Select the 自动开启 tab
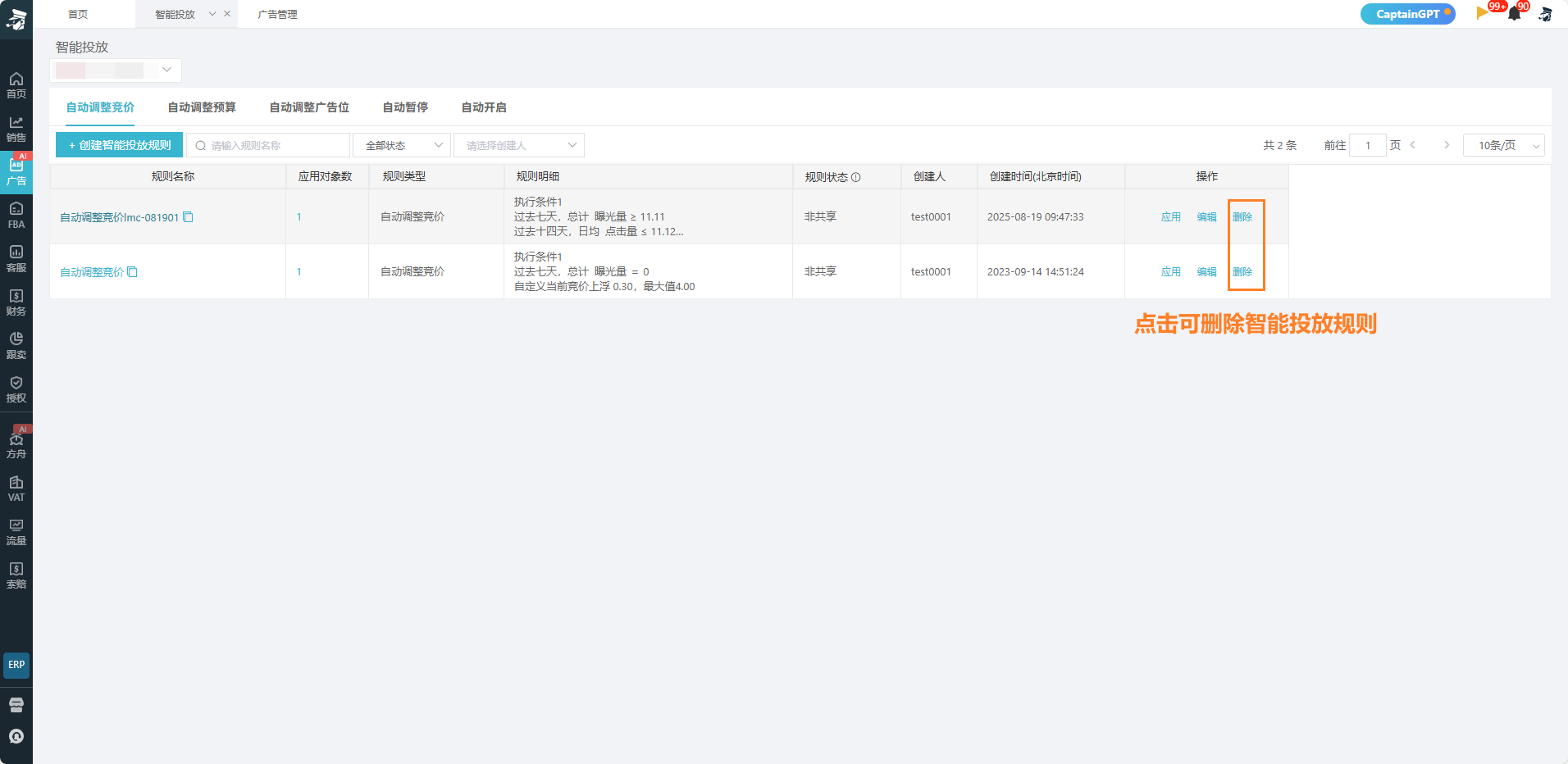Image resolution: width=1568 pixels, height=764 pixels. (x=484, y=107)
